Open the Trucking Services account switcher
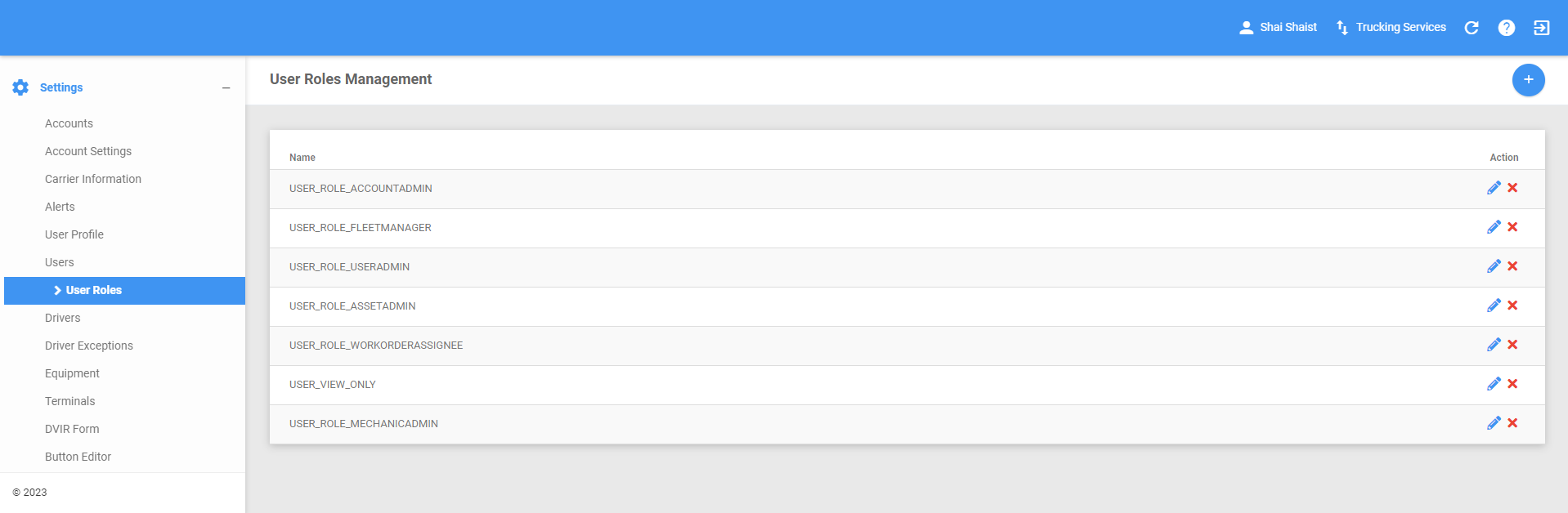The width and height of the screenshot is (1568, 513). [1391, 28]
